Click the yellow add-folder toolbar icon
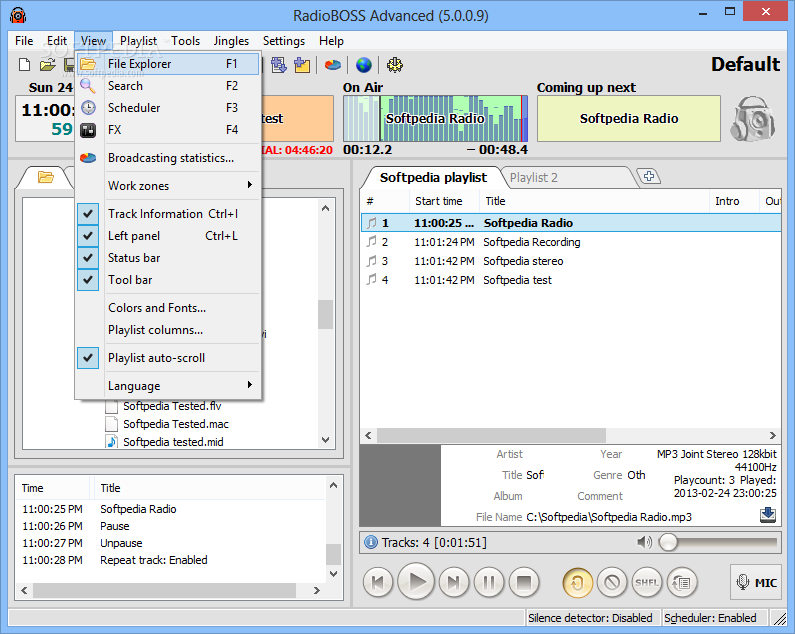The image size is (795, 634). [x=302, y=64]
